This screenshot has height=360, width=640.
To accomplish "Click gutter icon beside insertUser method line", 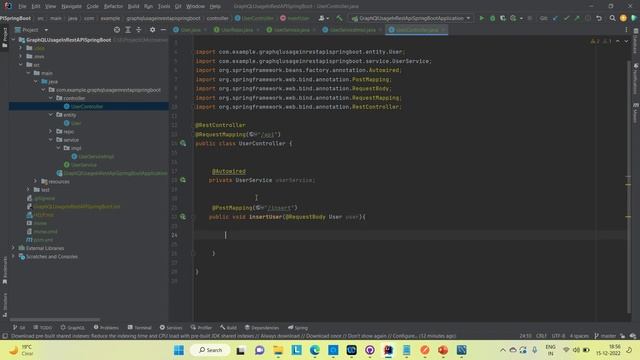I will point(183,217).
